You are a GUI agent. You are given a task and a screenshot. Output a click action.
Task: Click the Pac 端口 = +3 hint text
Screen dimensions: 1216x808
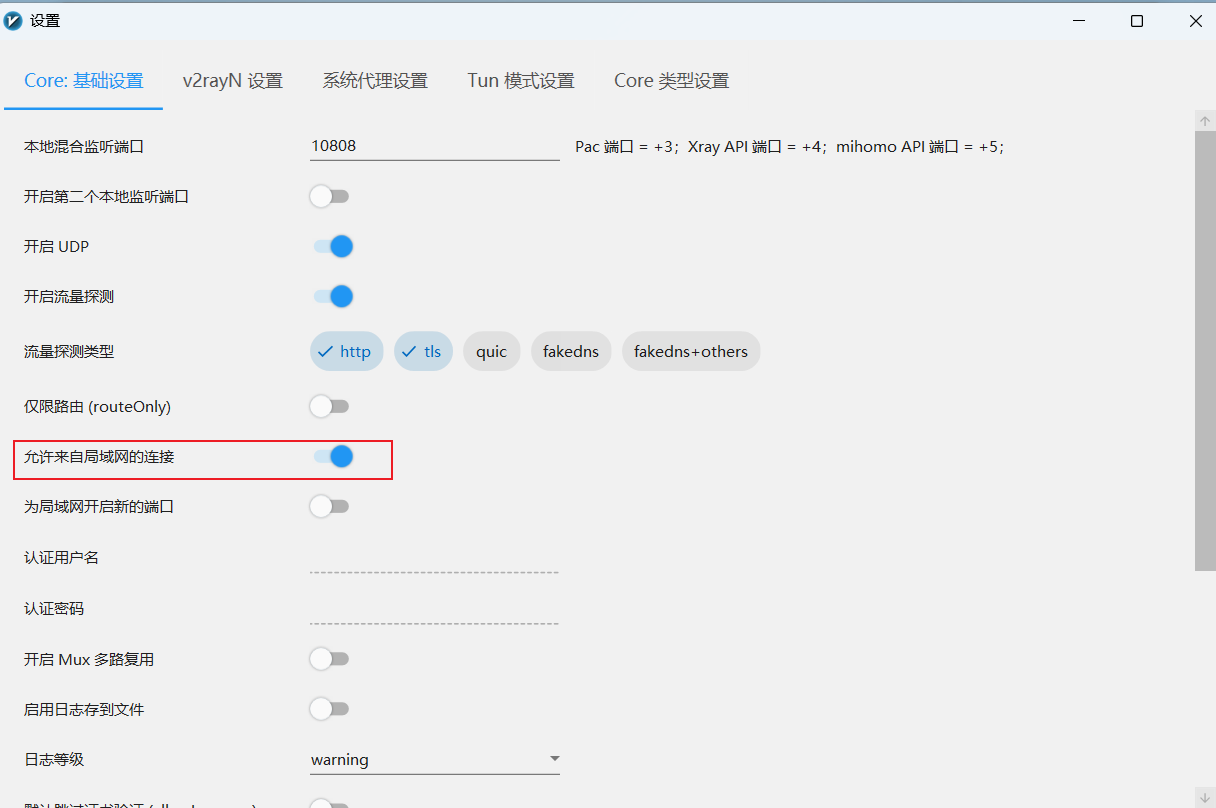[x=627, y=146]
